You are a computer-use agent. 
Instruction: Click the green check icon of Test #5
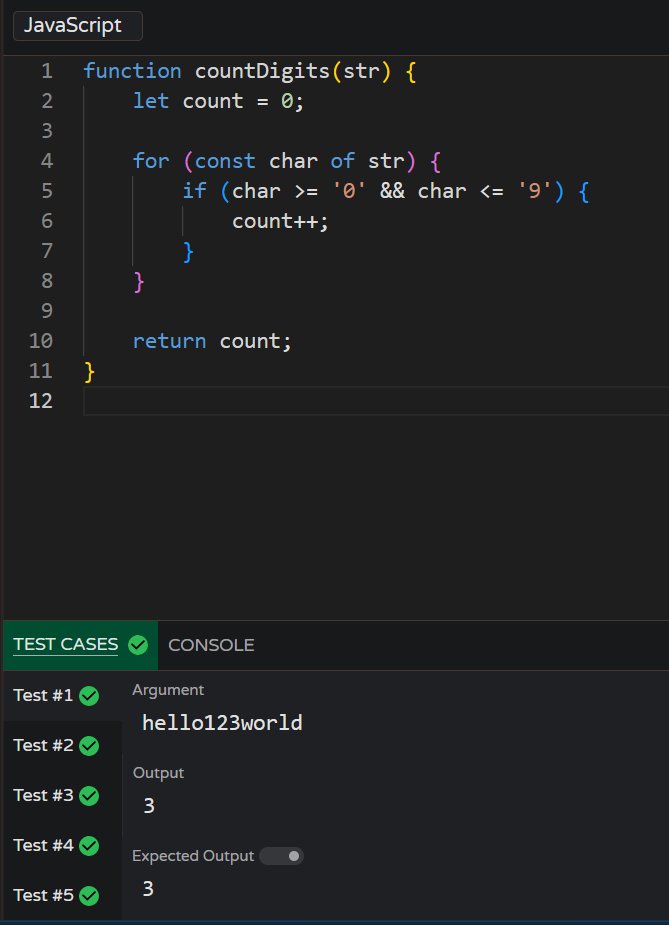[89, 896]
